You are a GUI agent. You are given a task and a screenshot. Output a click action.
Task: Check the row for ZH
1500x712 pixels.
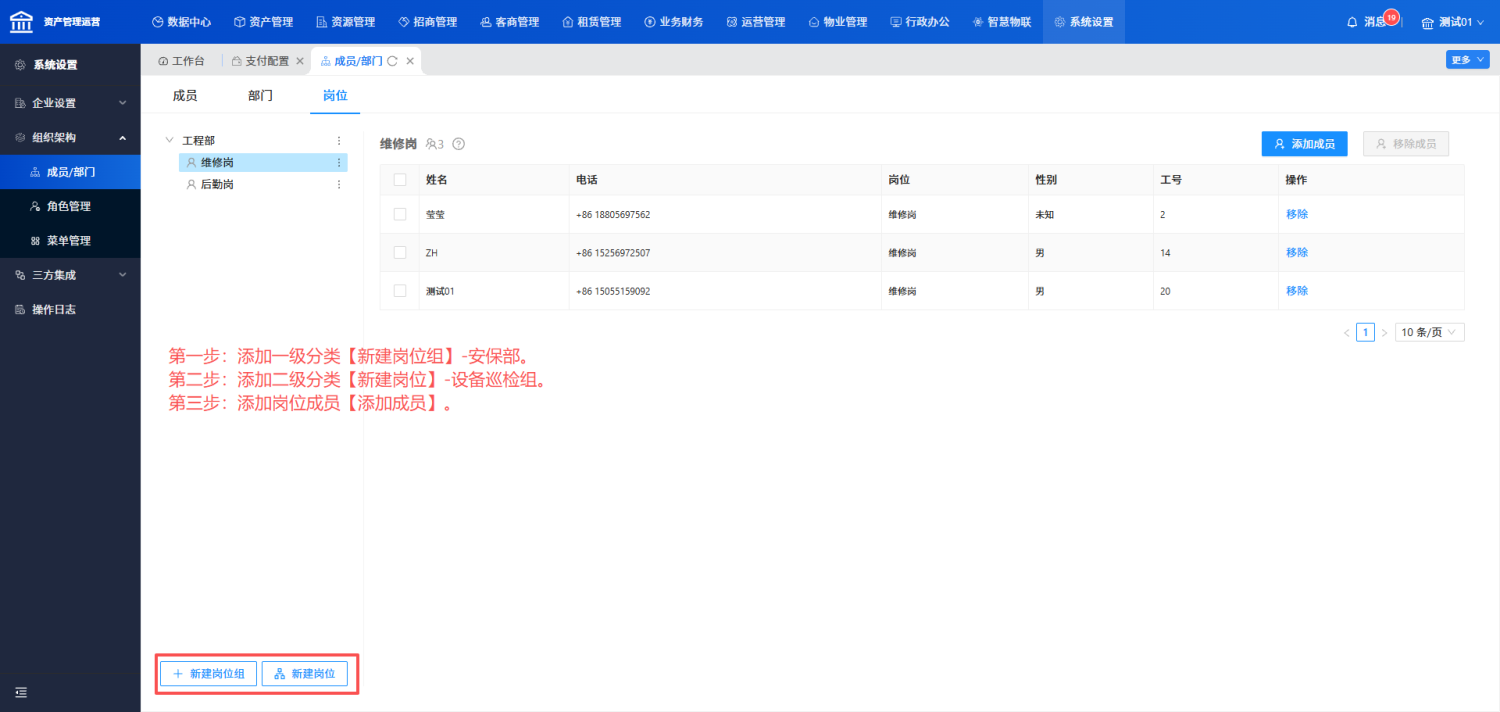click(x=400, y=253)
